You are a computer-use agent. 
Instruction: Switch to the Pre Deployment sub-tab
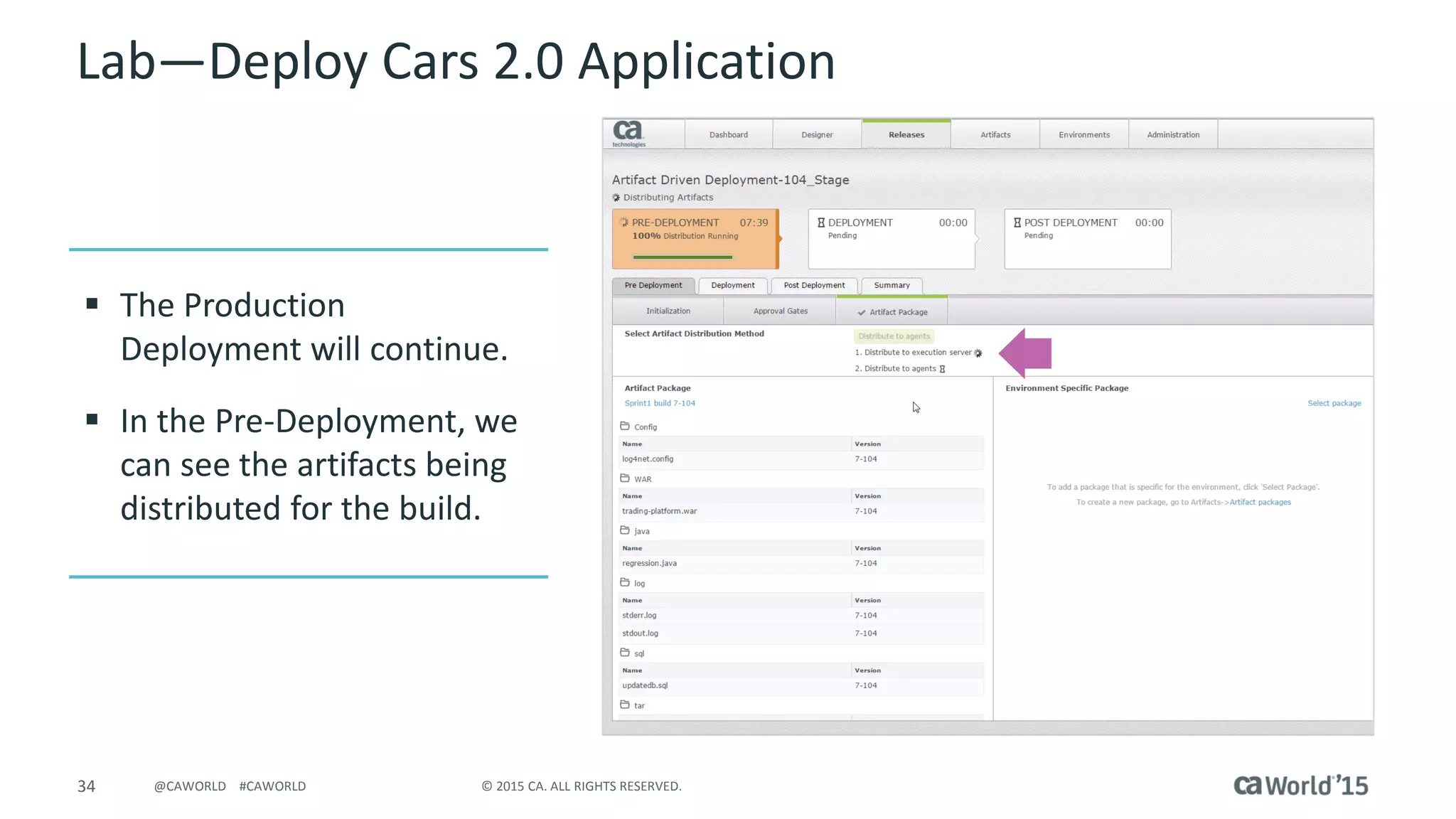653,286
